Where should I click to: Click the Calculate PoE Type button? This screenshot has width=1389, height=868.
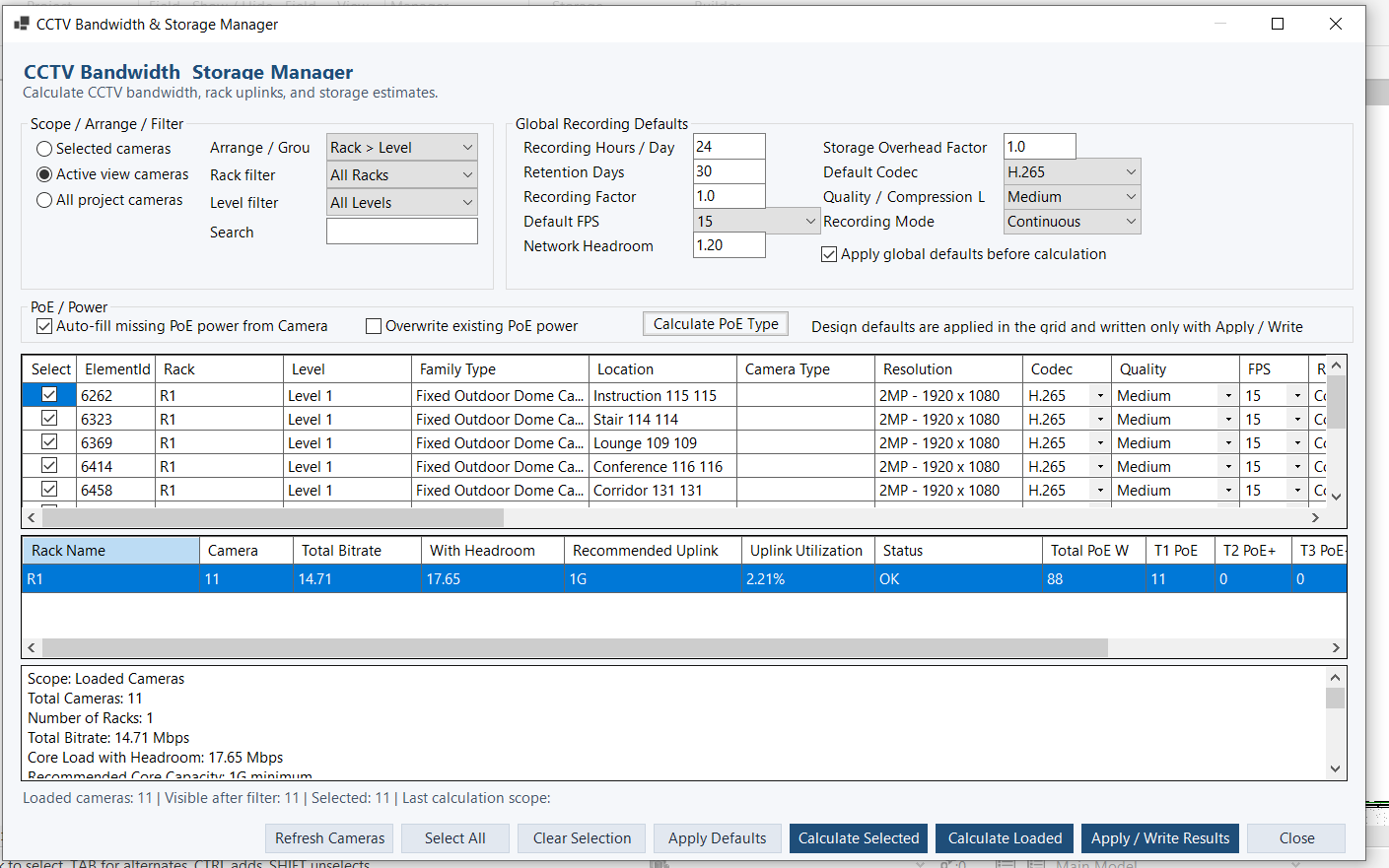click(716, 324)
